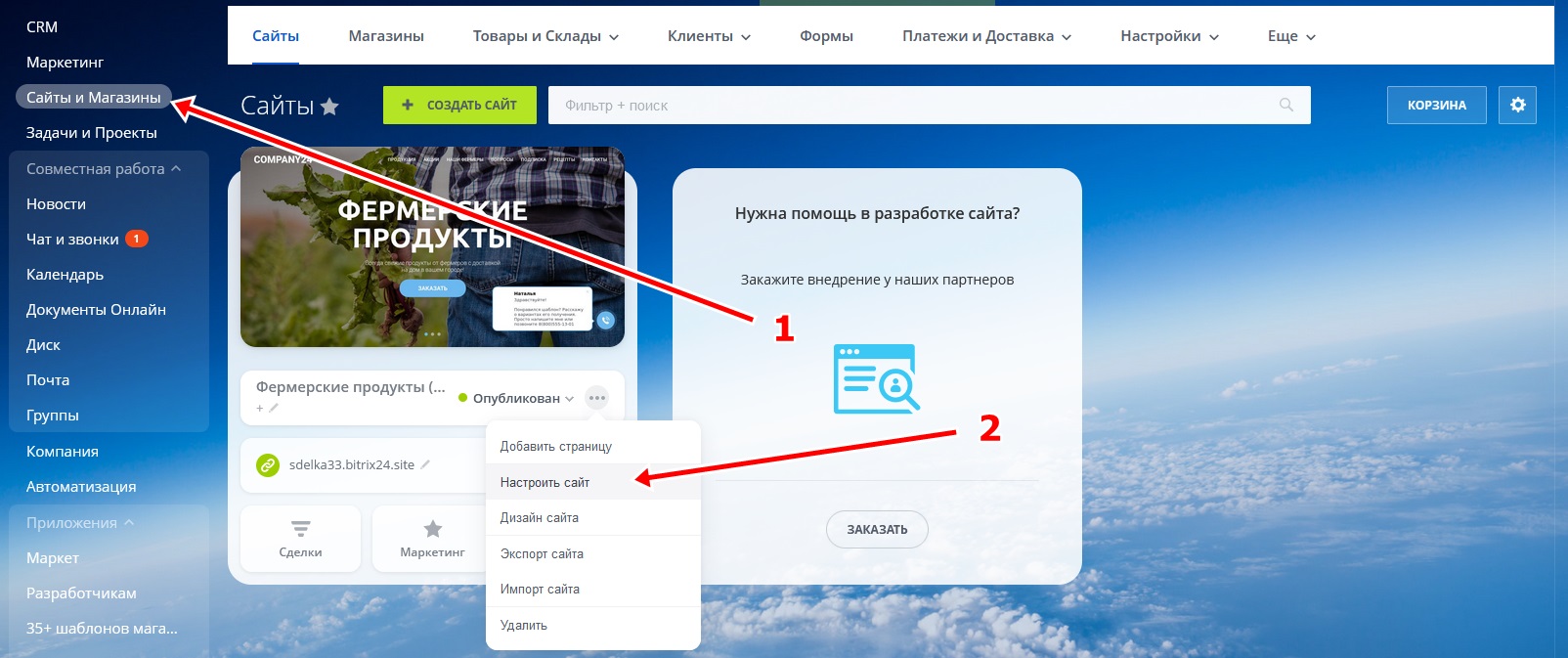Edit the site name with the small pencil icon

274,408
